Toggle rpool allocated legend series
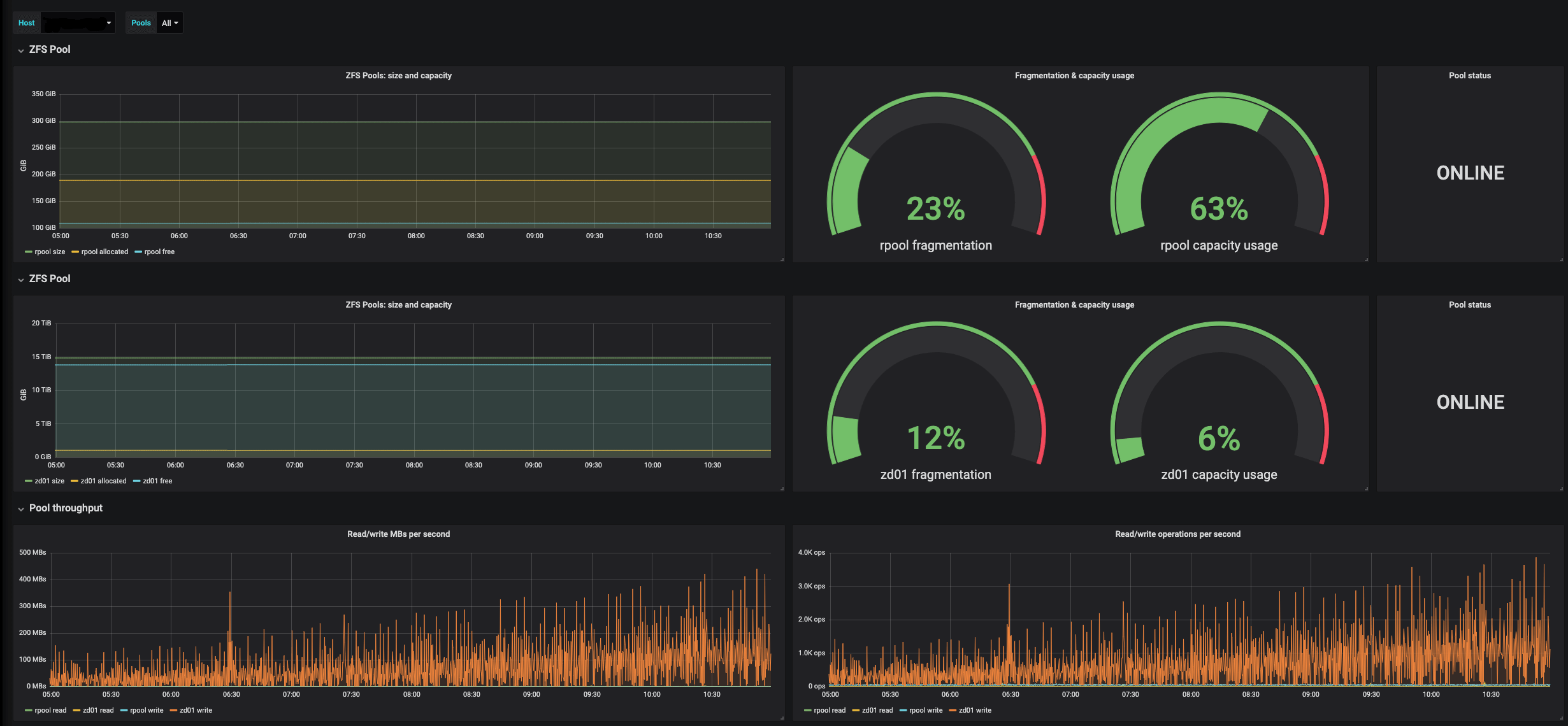 (x=104, y=252)
